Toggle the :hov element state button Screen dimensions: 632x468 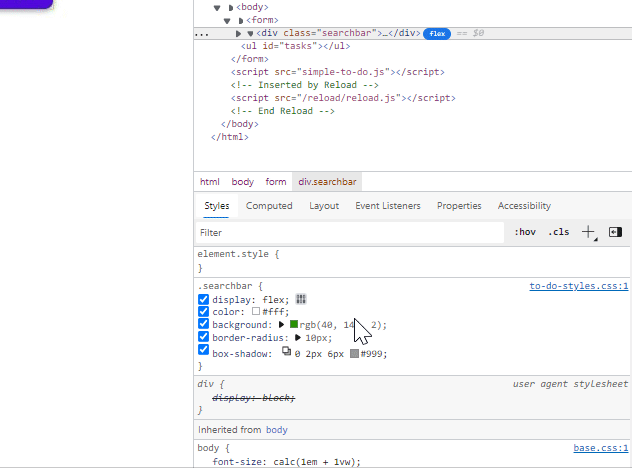point(525,232)
